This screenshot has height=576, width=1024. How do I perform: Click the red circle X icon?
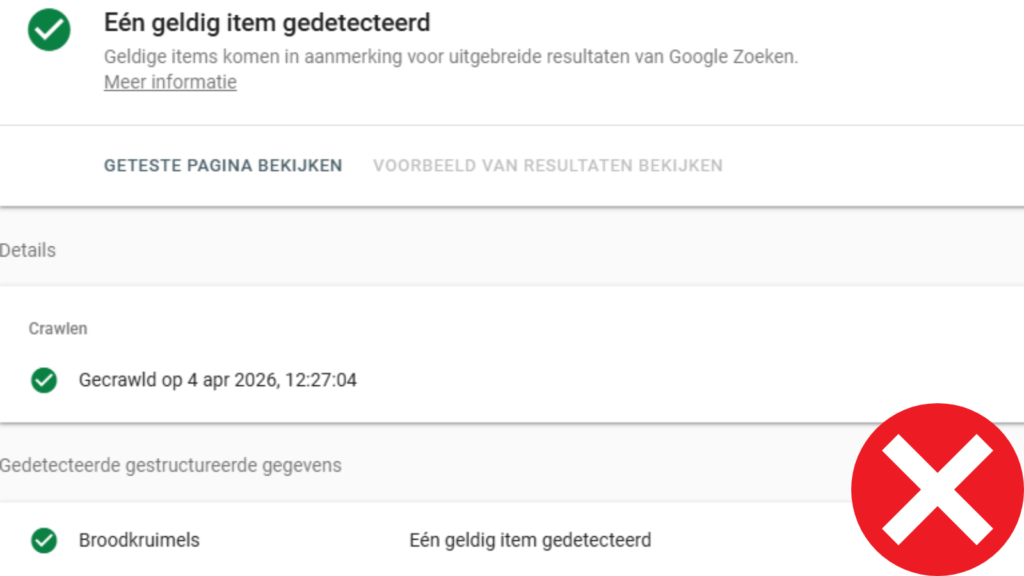937,489
